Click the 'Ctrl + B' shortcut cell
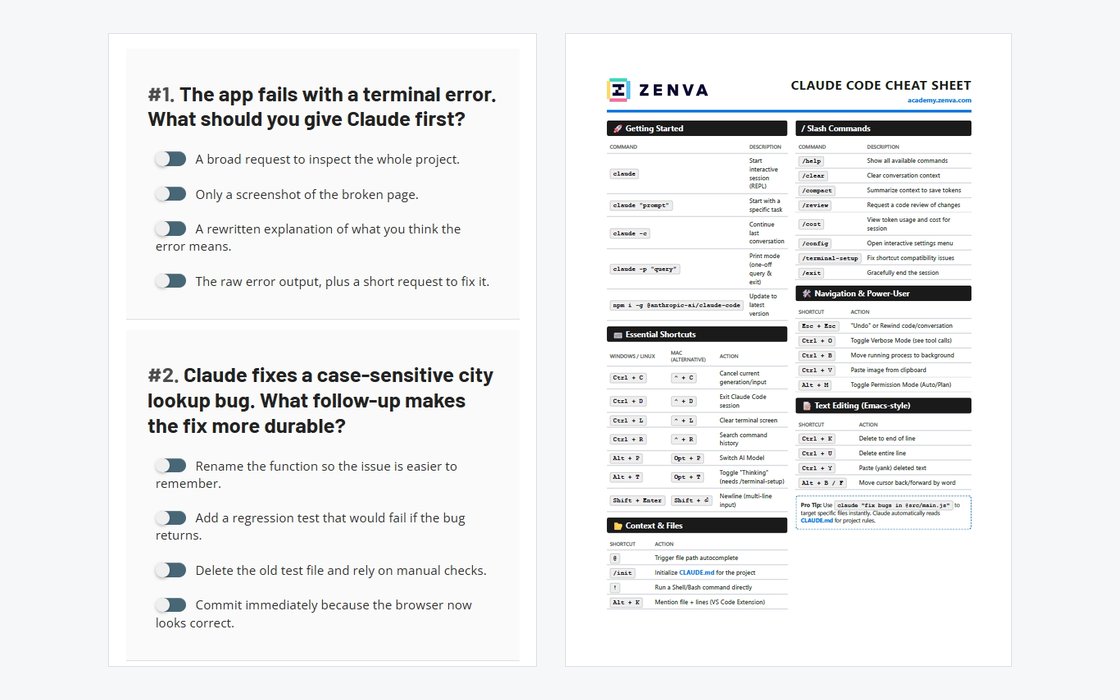 pos(816,355)
